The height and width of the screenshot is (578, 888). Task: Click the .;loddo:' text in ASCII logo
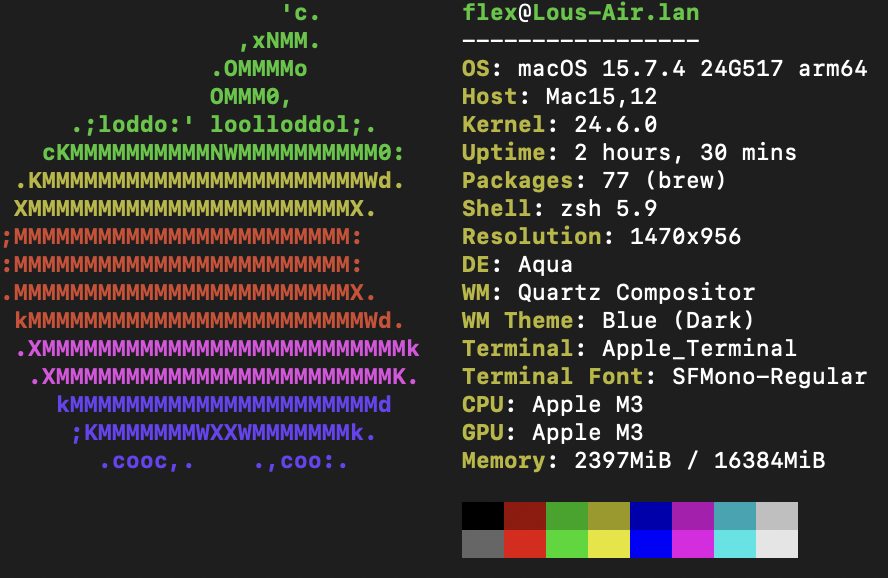[133, 125]
